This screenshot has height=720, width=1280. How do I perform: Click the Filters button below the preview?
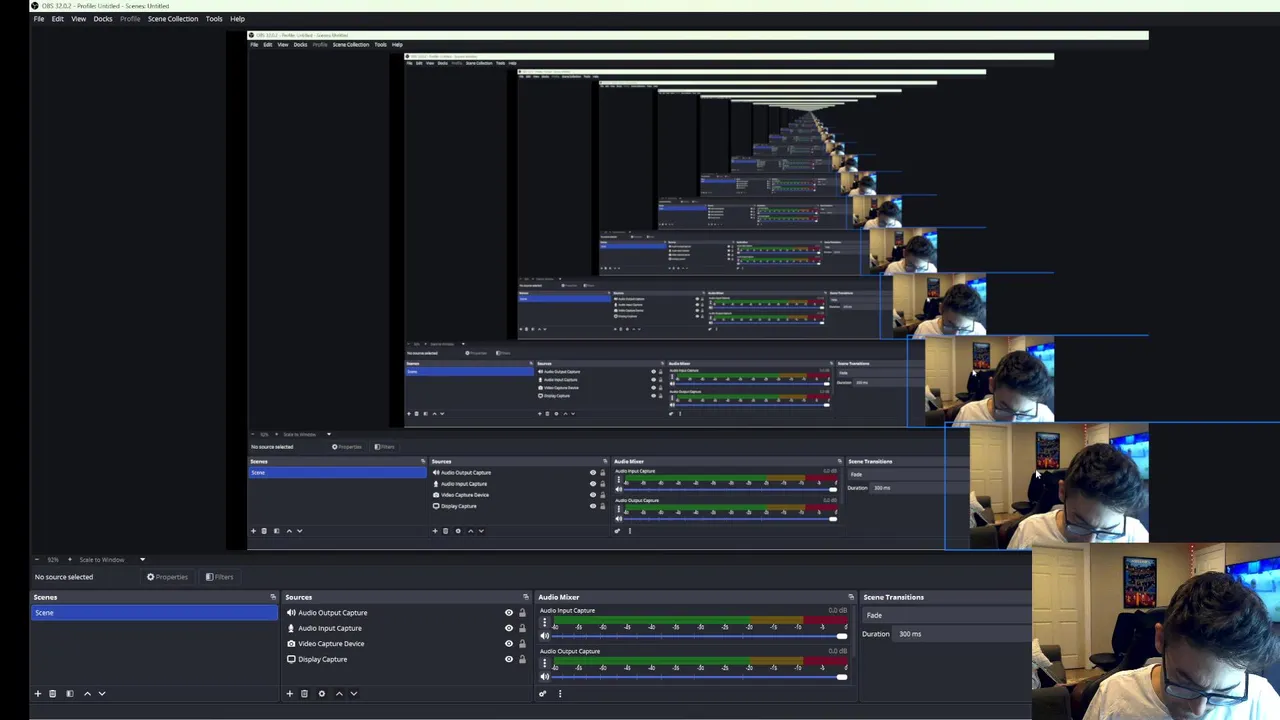[x=219, y=577]
